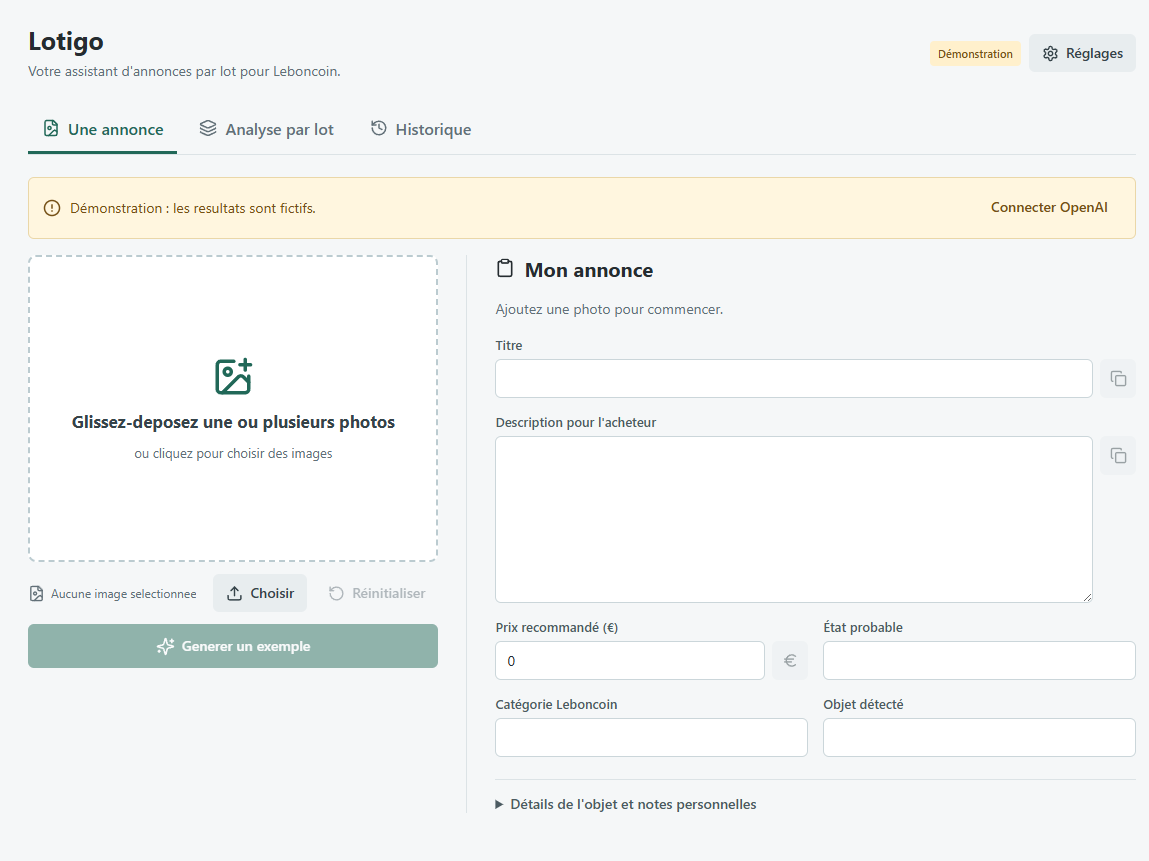Image resolution: width=1149 pixels, height=861 pixels.
Task: Click the Lotigo app title
Action: [x=66, y=41]
